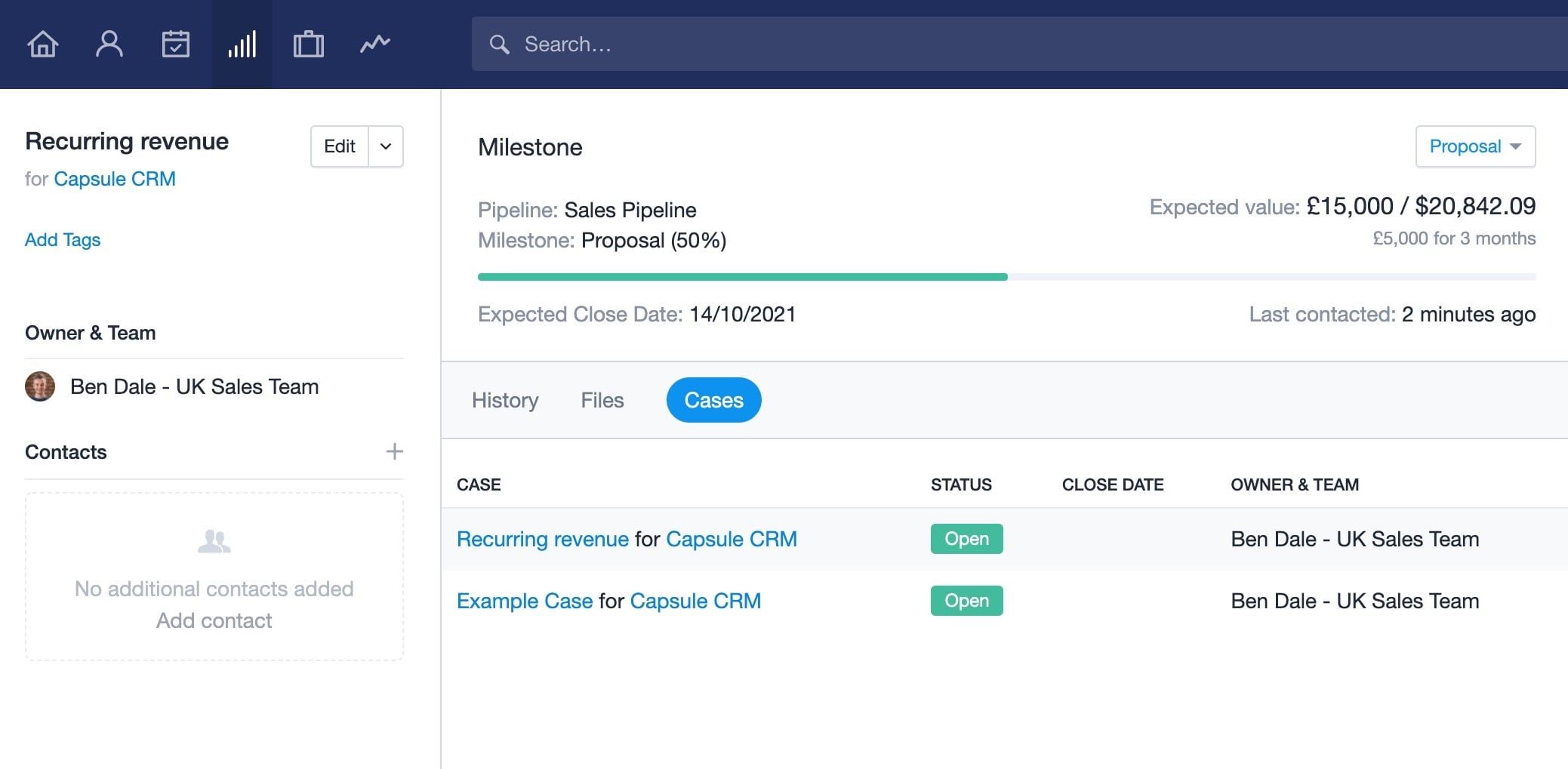Image resolution: width=1568 pixels, height=769 pixels.
Task: Click the CASE column header
Action: tap(479, 484)
